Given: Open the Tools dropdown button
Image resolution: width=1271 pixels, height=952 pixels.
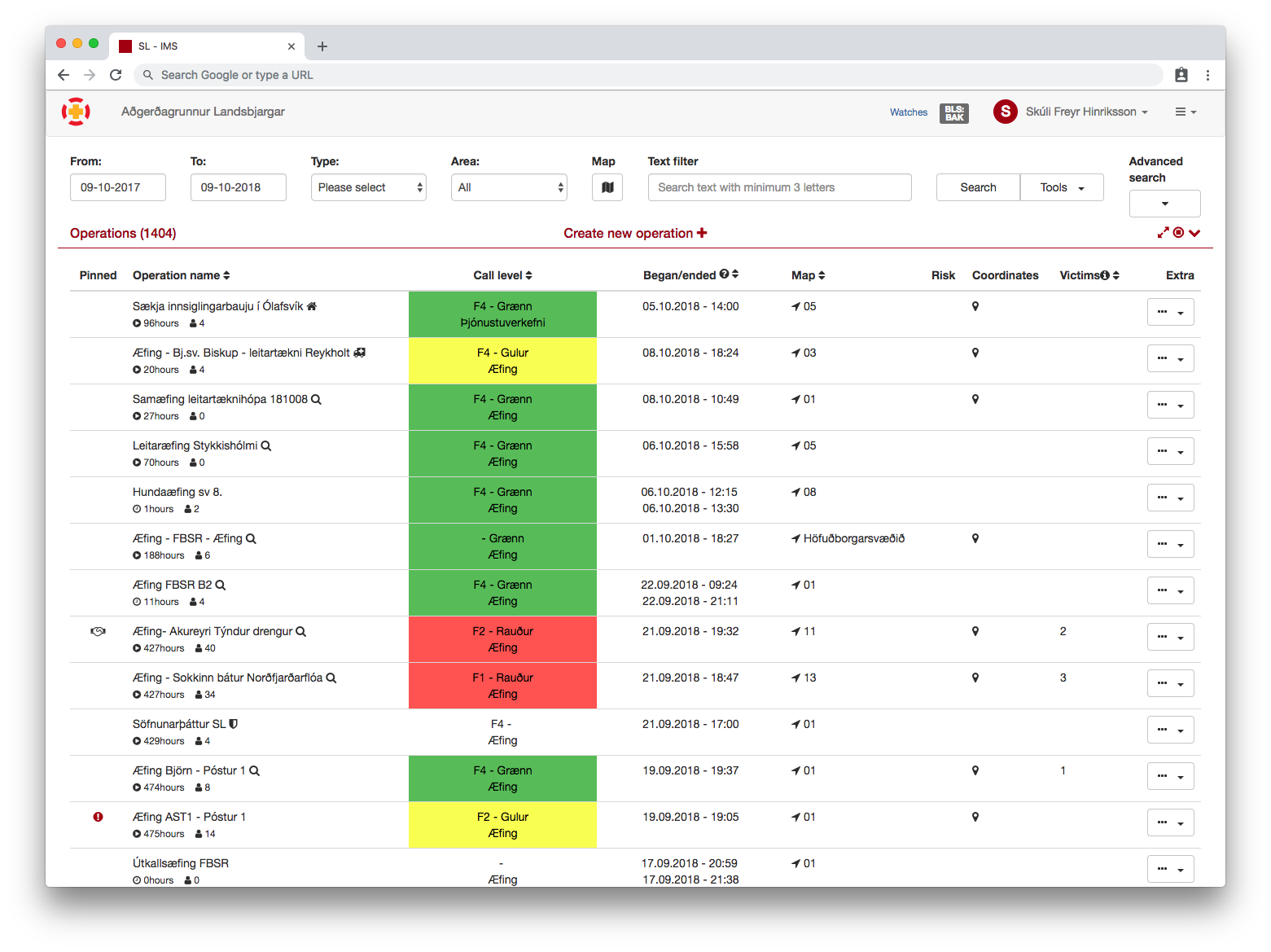Looking at the screenshot, I should pyautogui.click(x=1062, y=187).
